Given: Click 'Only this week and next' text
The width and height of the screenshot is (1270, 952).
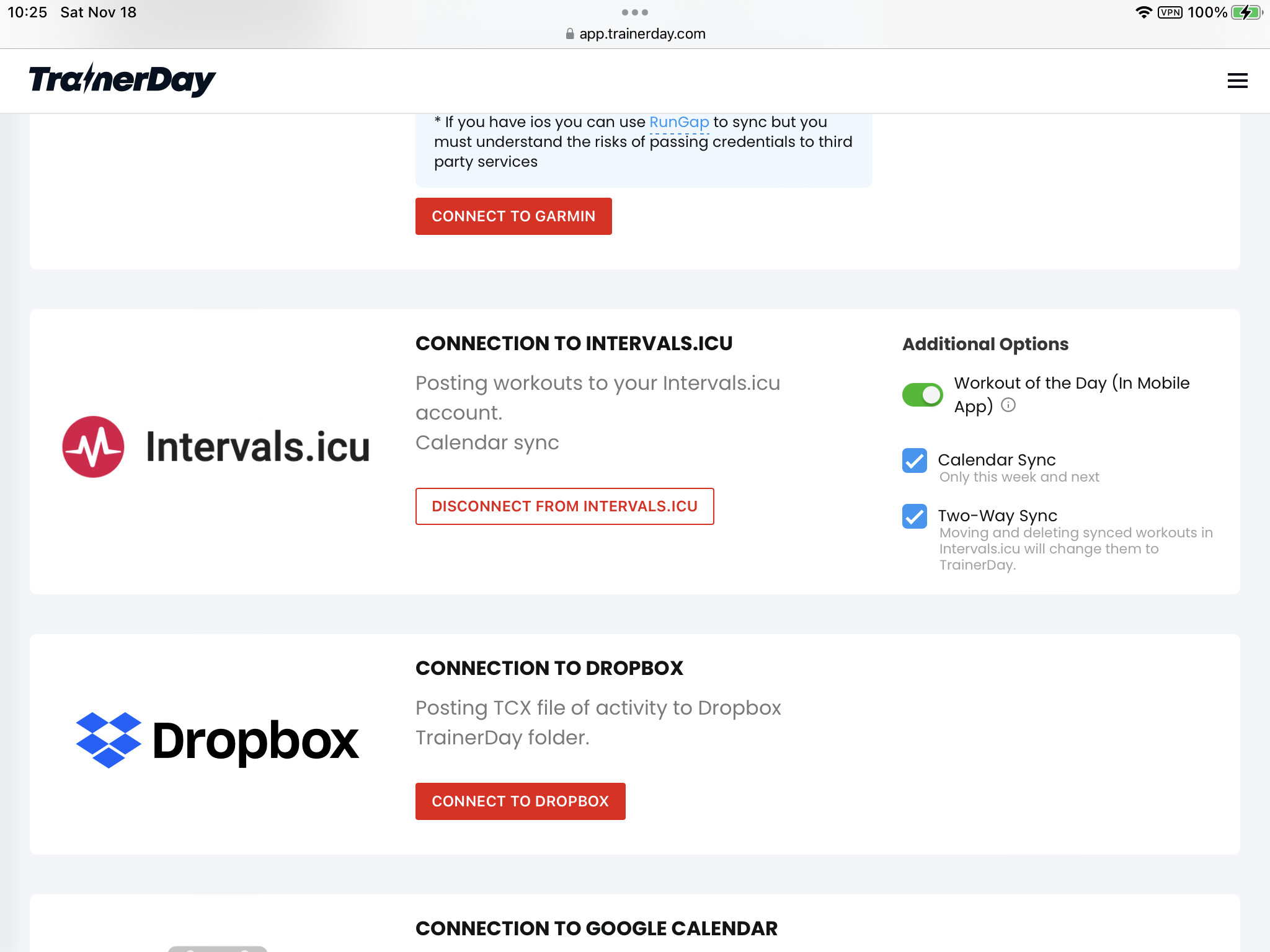Looking at the screenshot, I should [x=1019, y=477].
